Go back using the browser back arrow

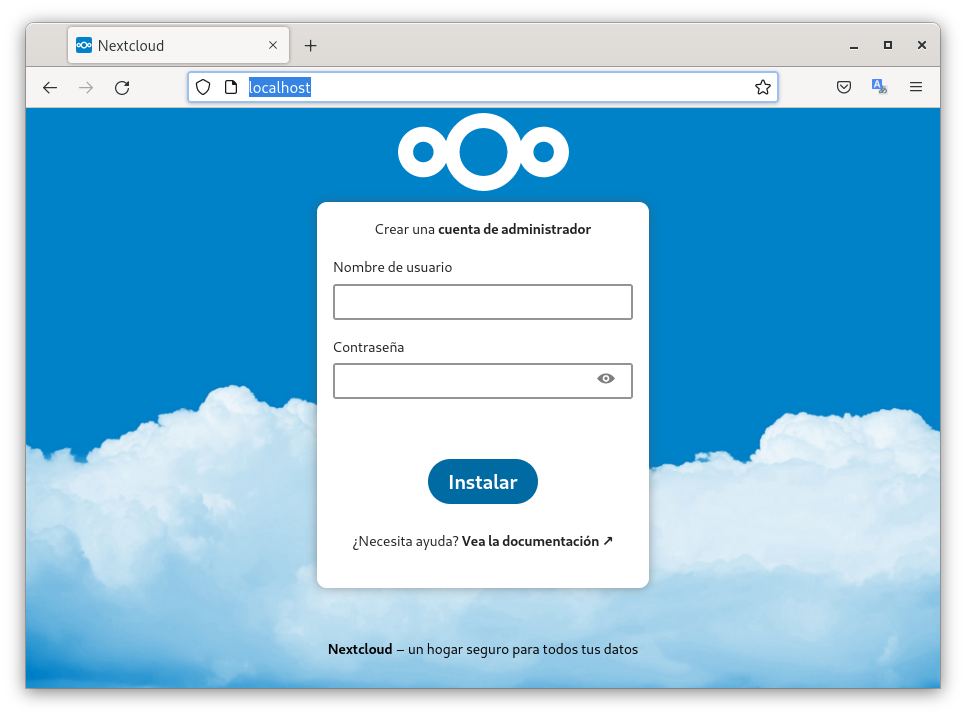(x=50, y=88)
